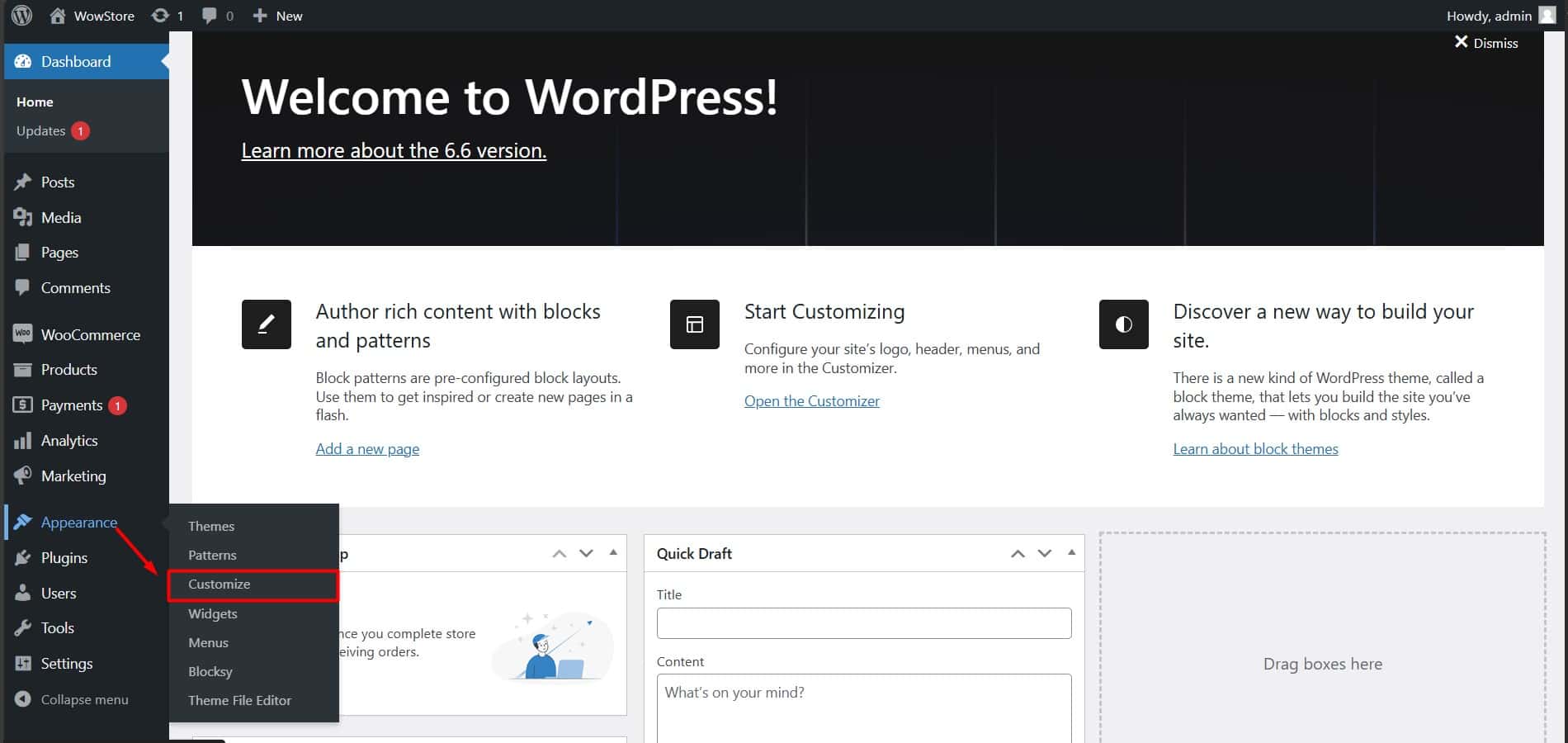Click the WooCommerce Woo icon
The height and width of the screenshot is (743, 1568).
23,334
